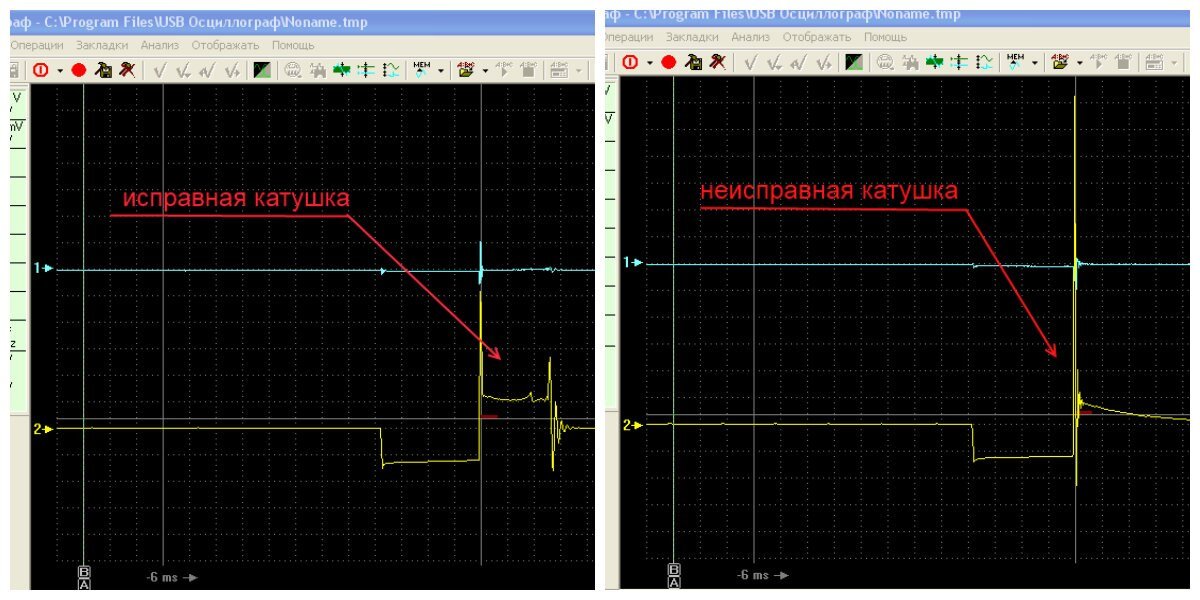Click greyed ABC stop icon in right window
This screenshot has width=1200, height=600.
coord(1123,61)
